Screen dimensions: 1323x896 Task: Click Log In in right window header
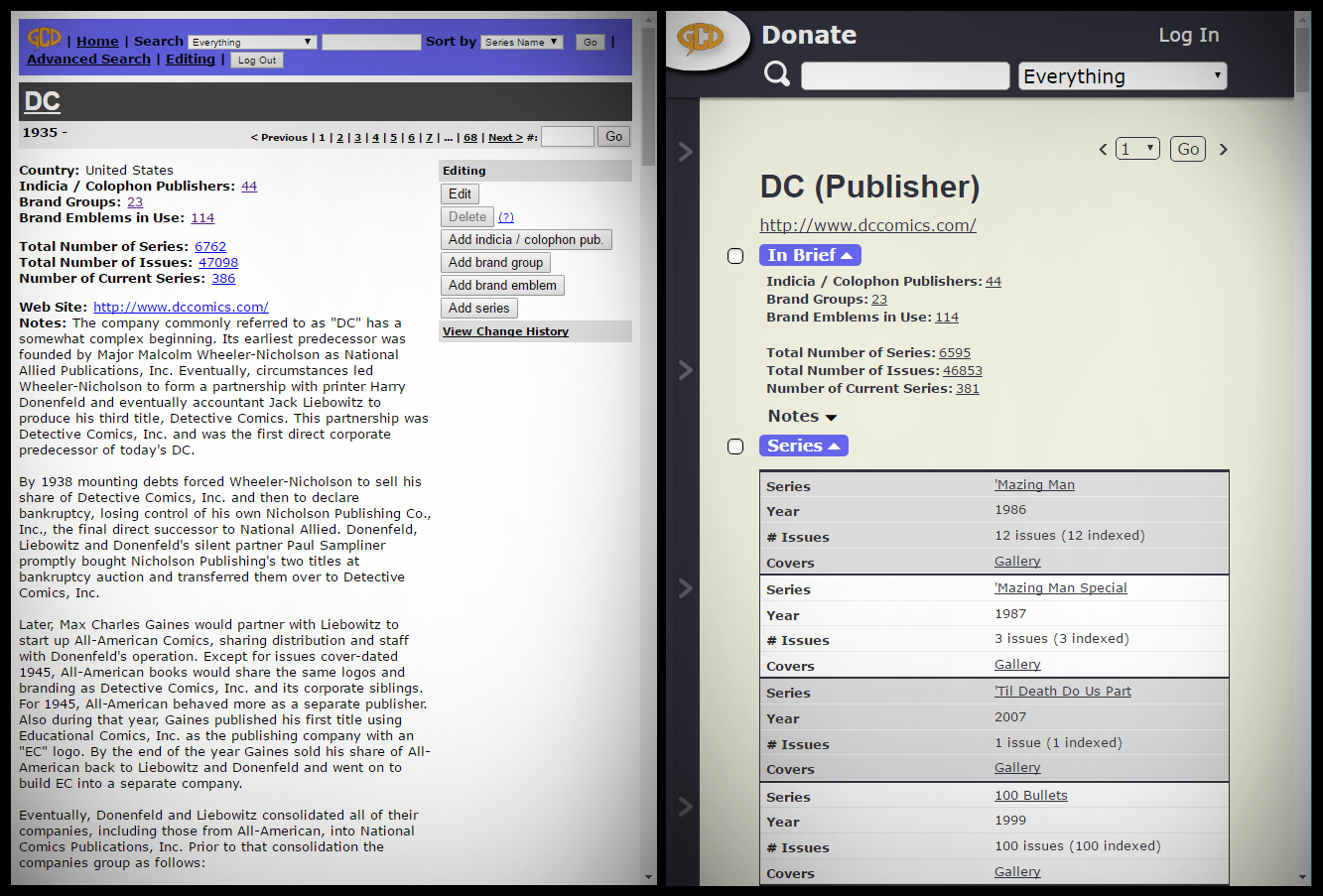coord(1189,35)
